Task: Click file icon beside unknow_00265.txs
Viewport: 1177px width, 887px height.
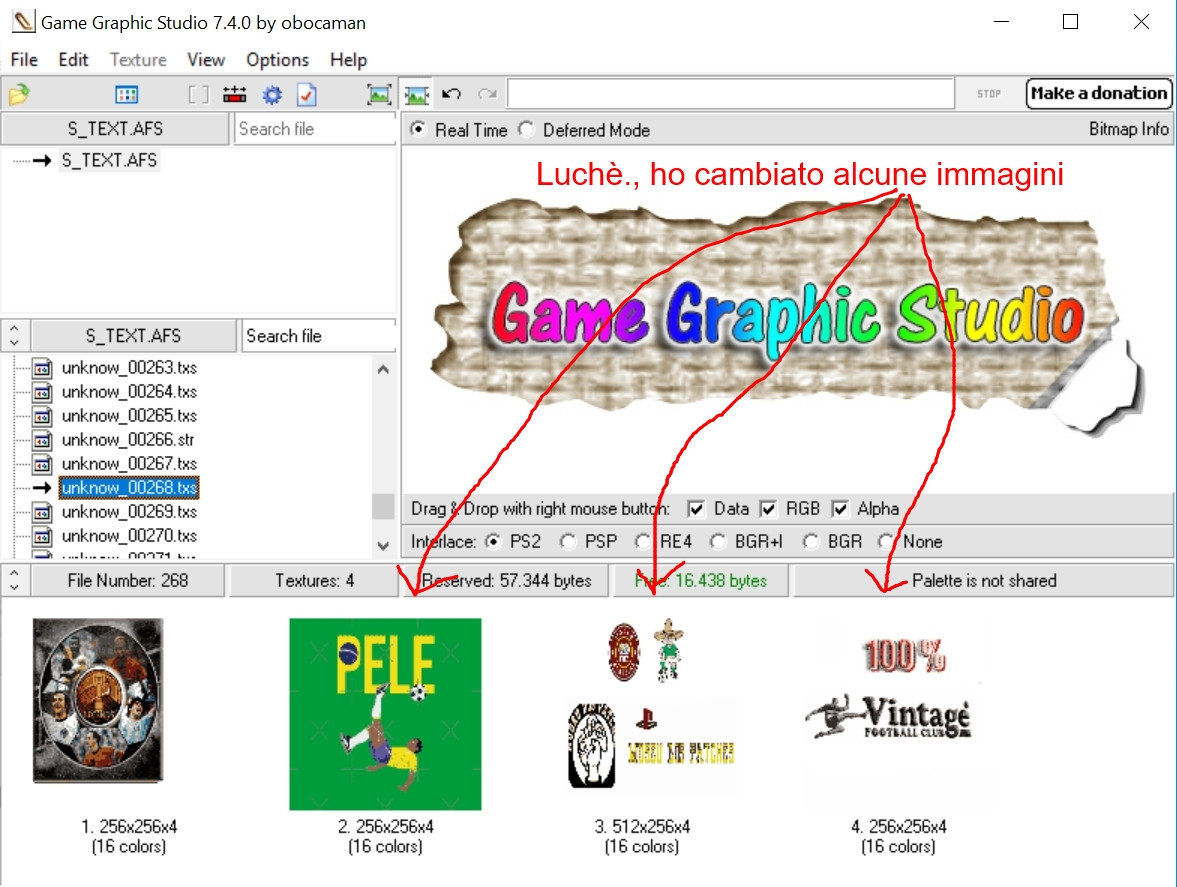Action: tap(43, 416)
